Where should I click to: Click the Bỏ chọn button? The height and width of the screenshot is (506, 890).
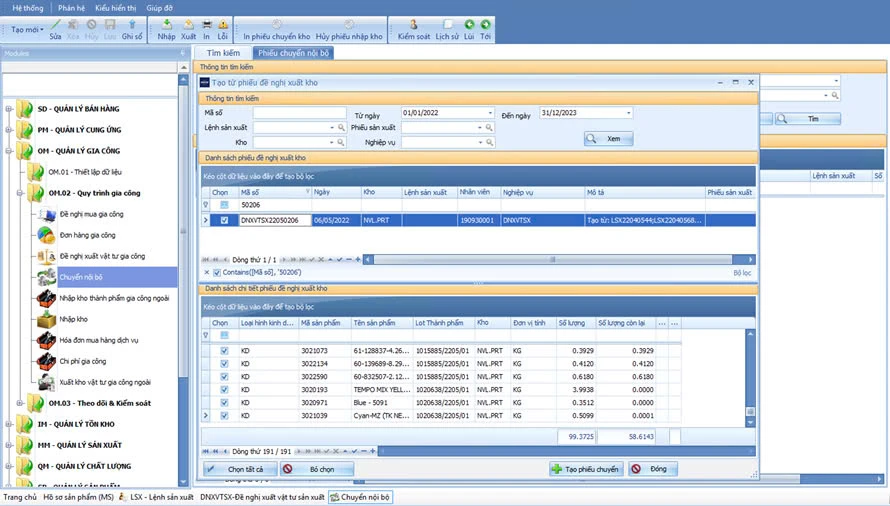click(317, 469)
